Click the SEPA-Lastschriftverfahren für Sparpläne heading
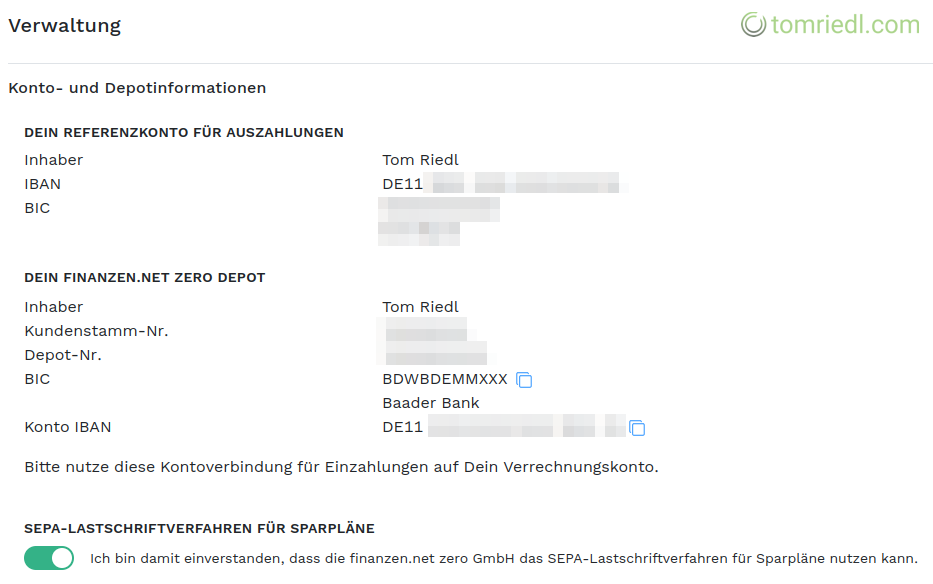The height and width of the screenshot is (584, 933). tap(199, 528)
